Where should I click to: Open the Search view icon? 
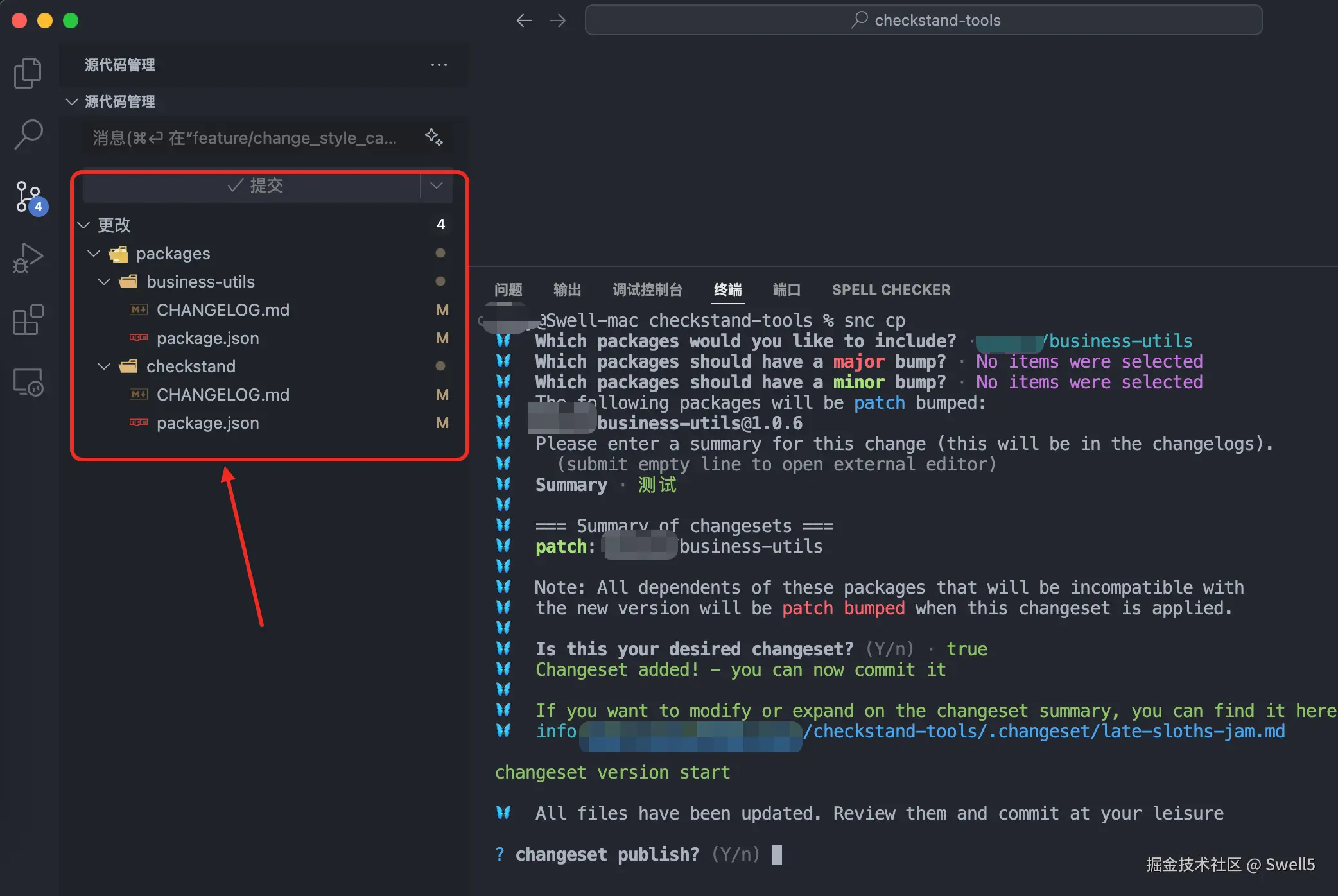coord(28,134)
